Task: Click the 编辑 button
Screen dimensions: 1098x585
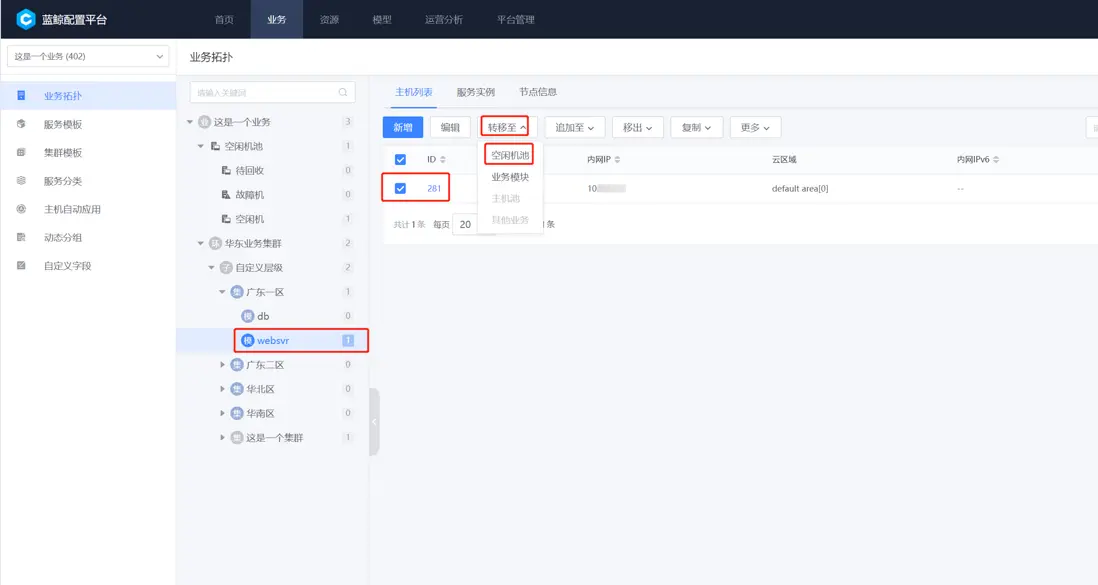Action: [450, 128]
